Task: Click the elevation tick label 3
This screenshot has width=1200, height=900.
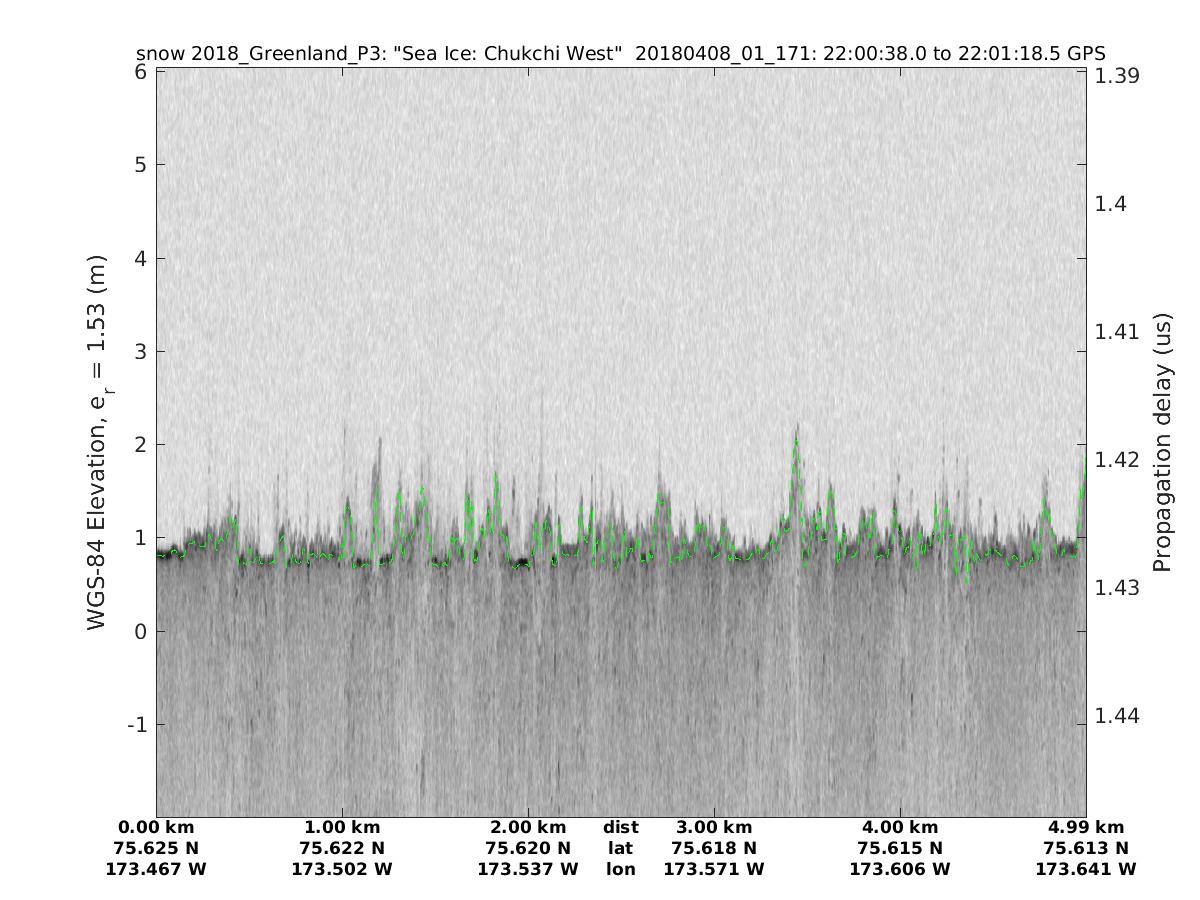Action: click(141, 351)
